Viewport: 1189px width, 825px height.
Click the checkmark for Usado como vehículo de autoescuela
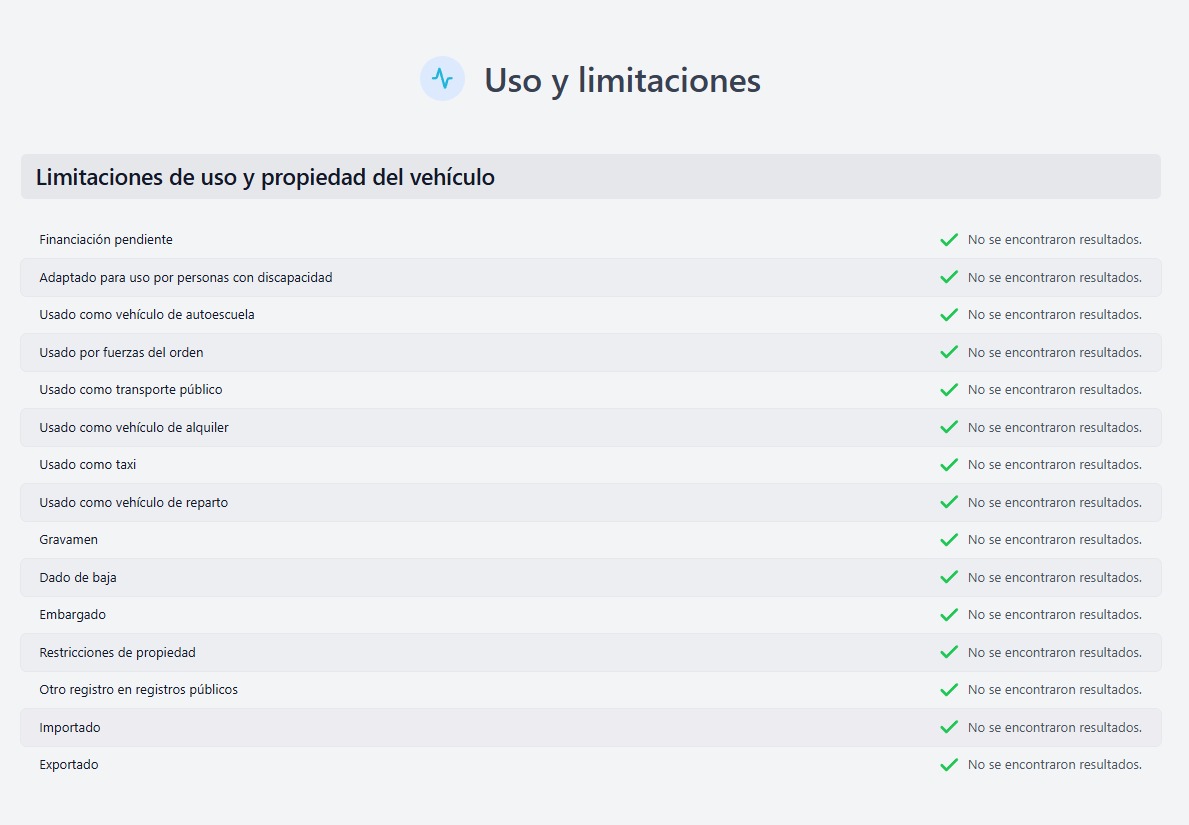[x=949, y=315]
